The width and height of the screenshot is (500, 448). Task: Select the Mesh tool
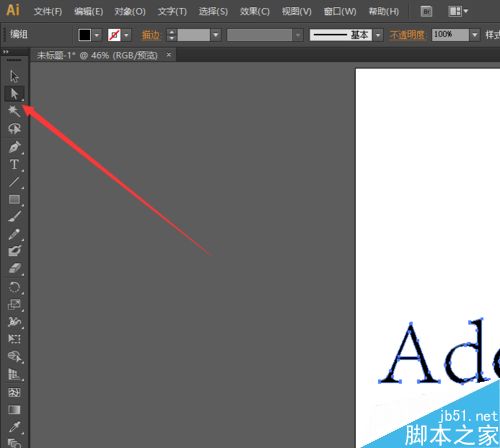tap(14, 392)
